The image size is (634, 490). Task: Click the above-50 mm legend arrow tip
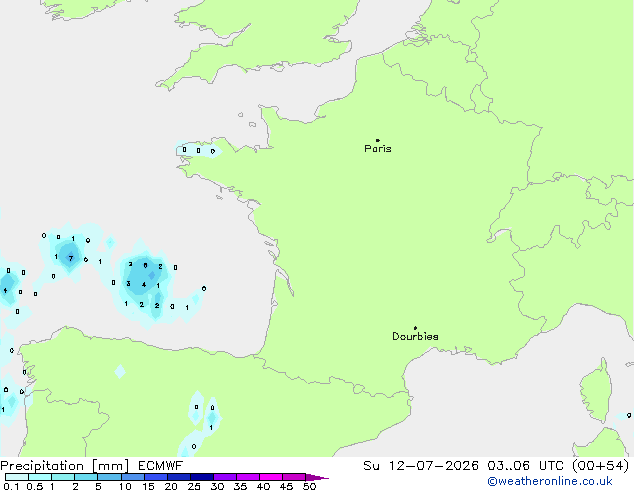pyautogui.click(x=317, y=477)
